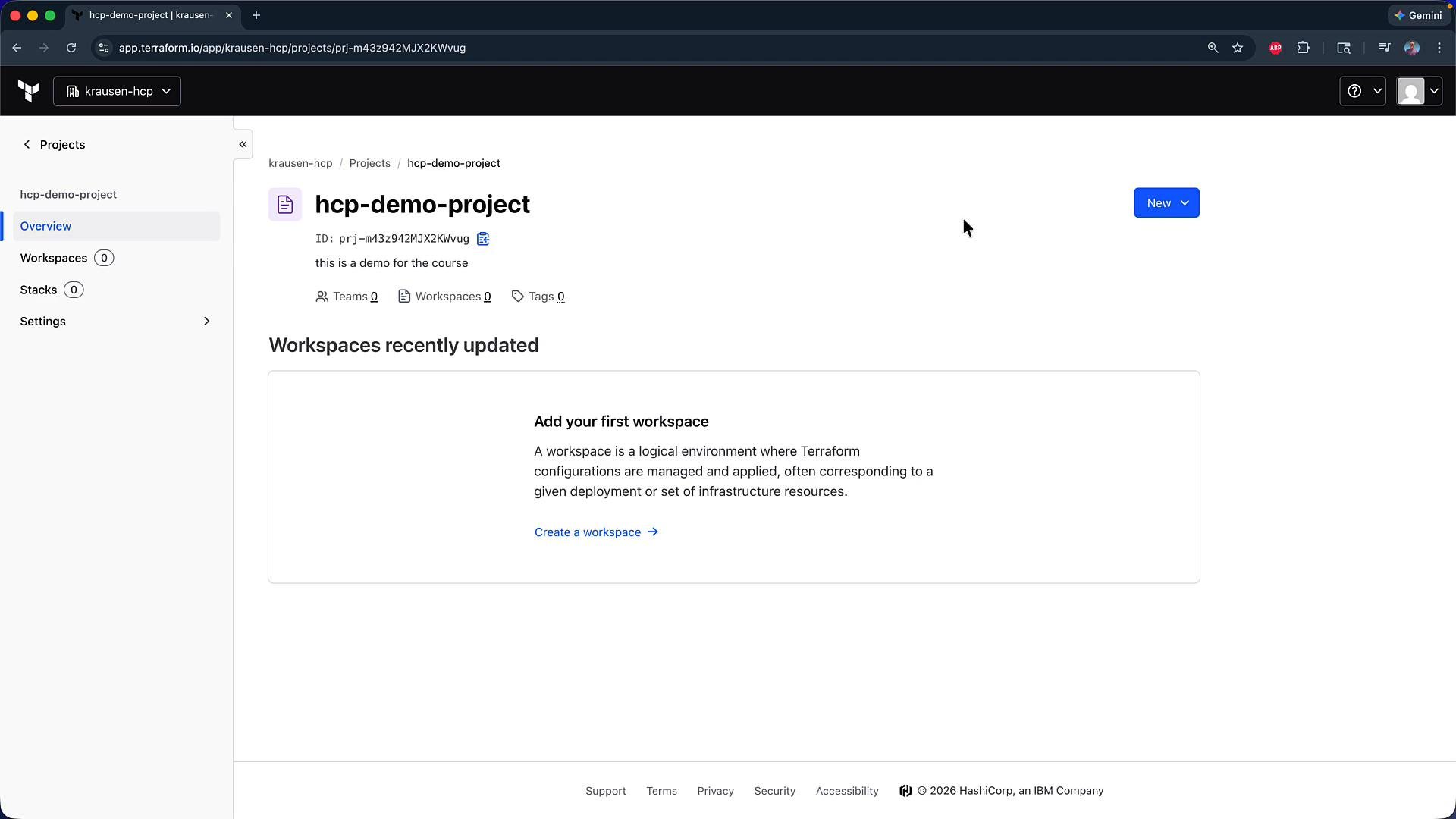The width and height of the screenshot is (1456, 819).
Task: Open the help question-mark menu
Action: tap(1363, 91)
